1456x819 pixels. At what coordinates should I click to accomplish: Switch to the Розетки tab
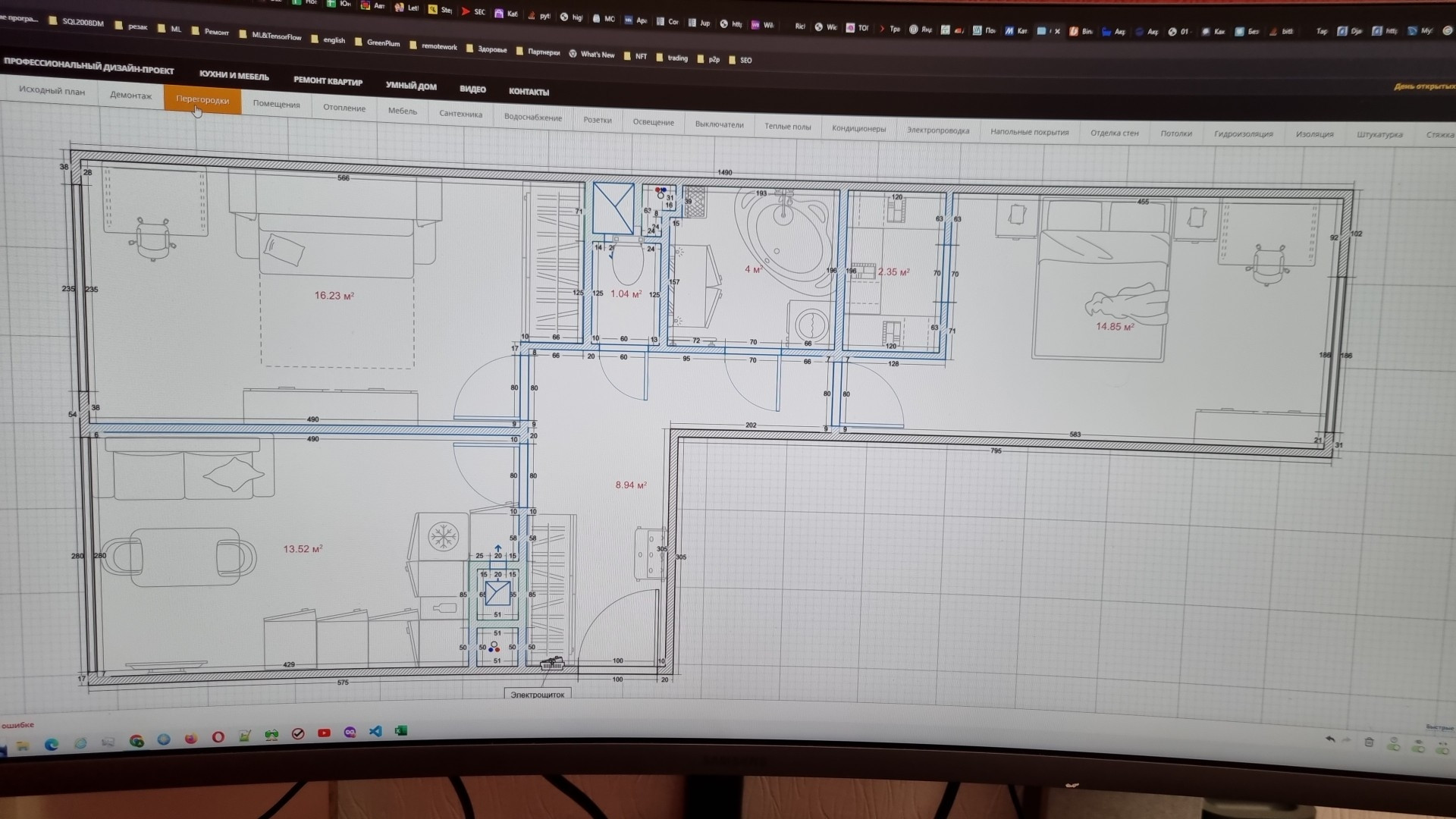tap(597, 120)
